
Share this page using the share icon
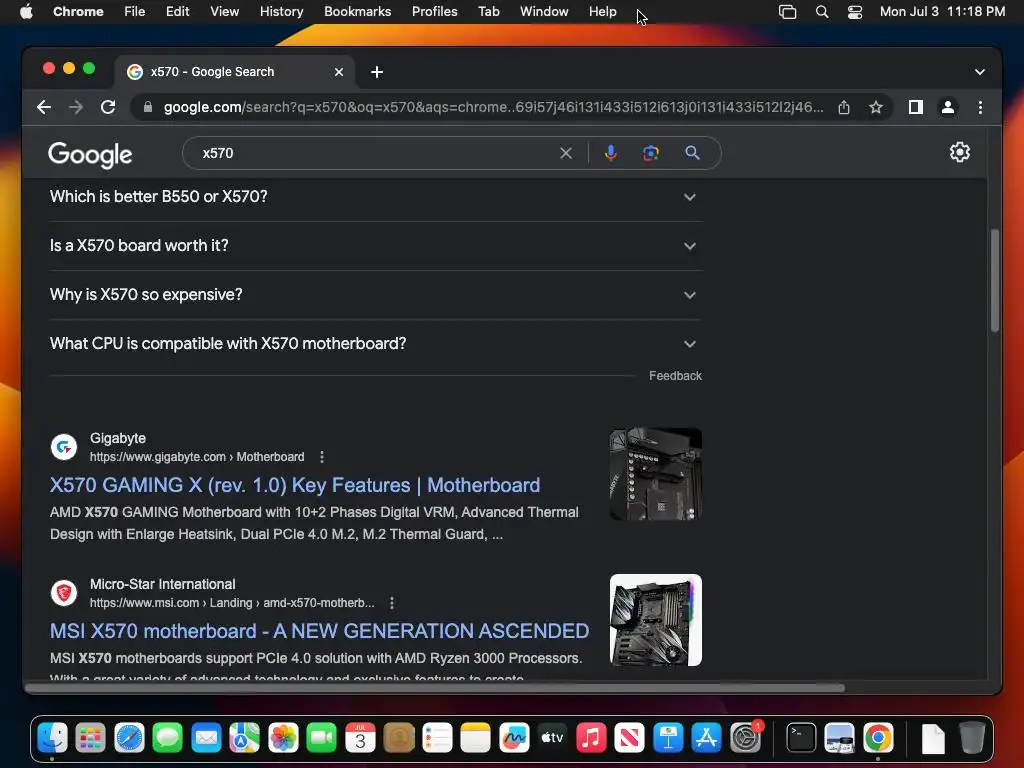[x=844, y=107]
